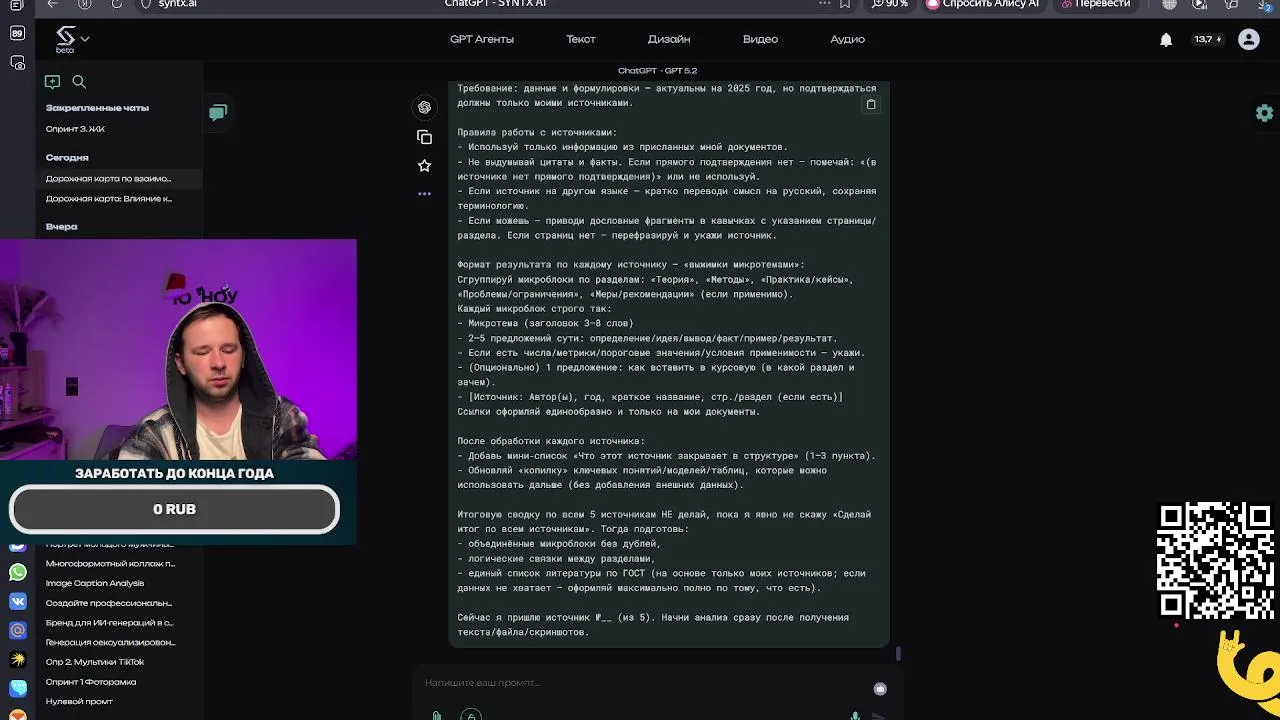Start a new chat with the plus-bubble icon

tap(52, 82)
